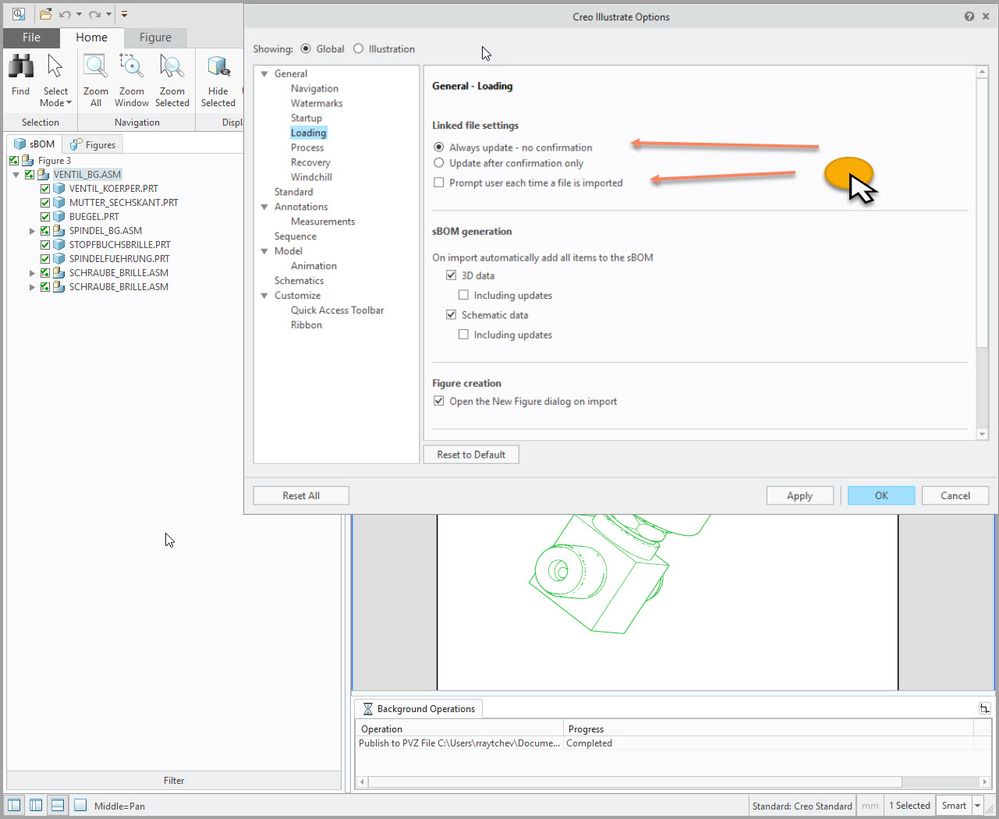
Task: Collapse the VENTIL_BG.ASM tree node
Action: point(16,175)
